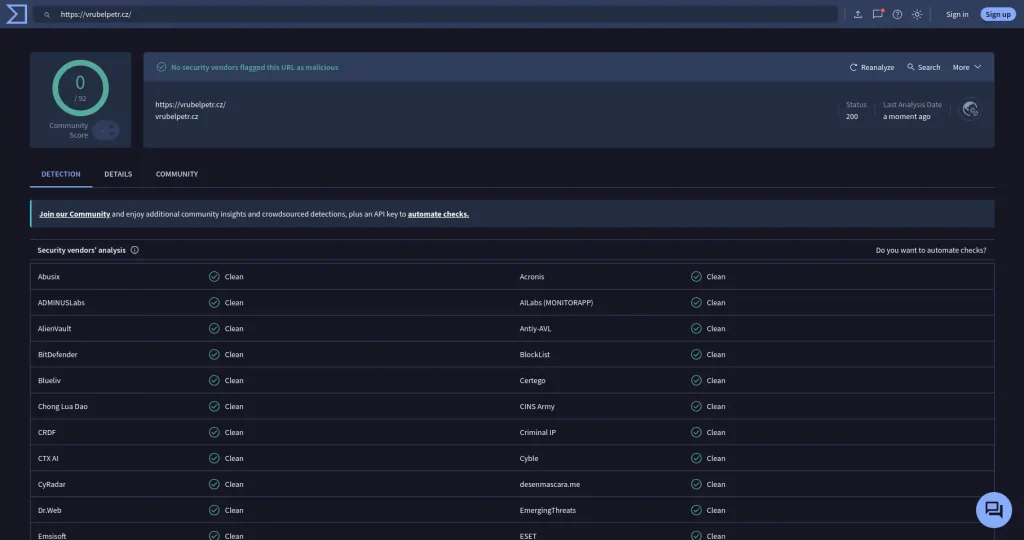The width and height of the screenshot is (1024, 540).
Task: Click the CRDF clean checkmark icon
Action: (x=214, y=432)
